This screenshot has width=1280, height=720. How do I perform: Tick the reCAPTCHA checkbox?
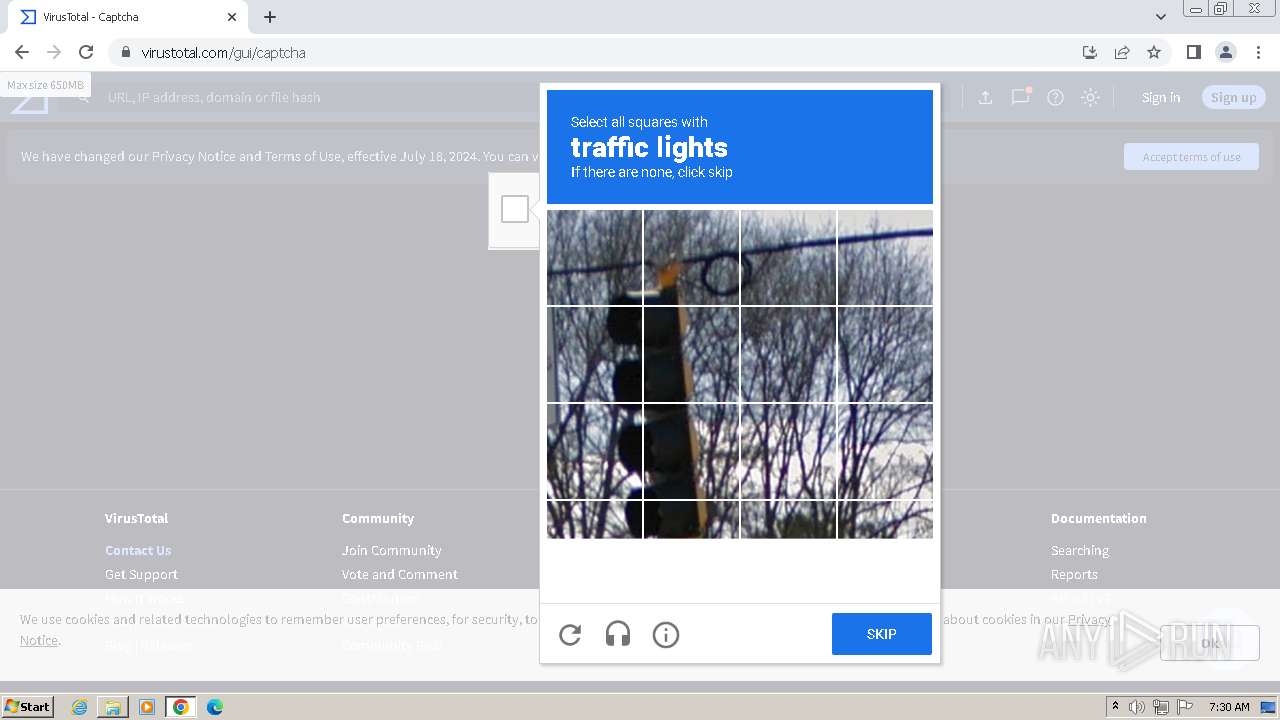pos(515,209)
